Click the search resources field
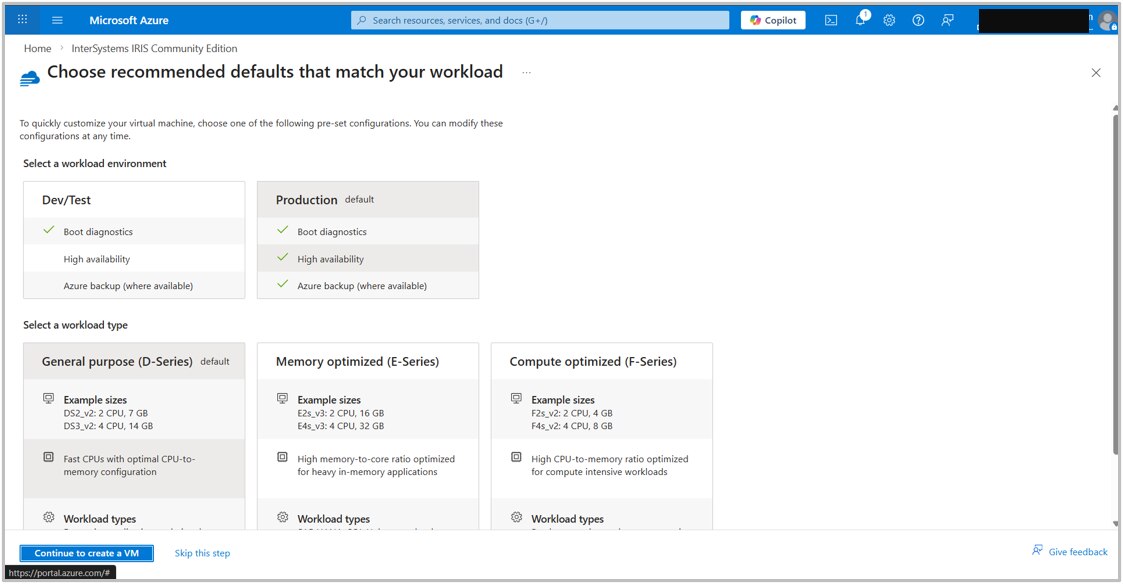This screenshot has height=584, width=1123. [x=539, y=19]
